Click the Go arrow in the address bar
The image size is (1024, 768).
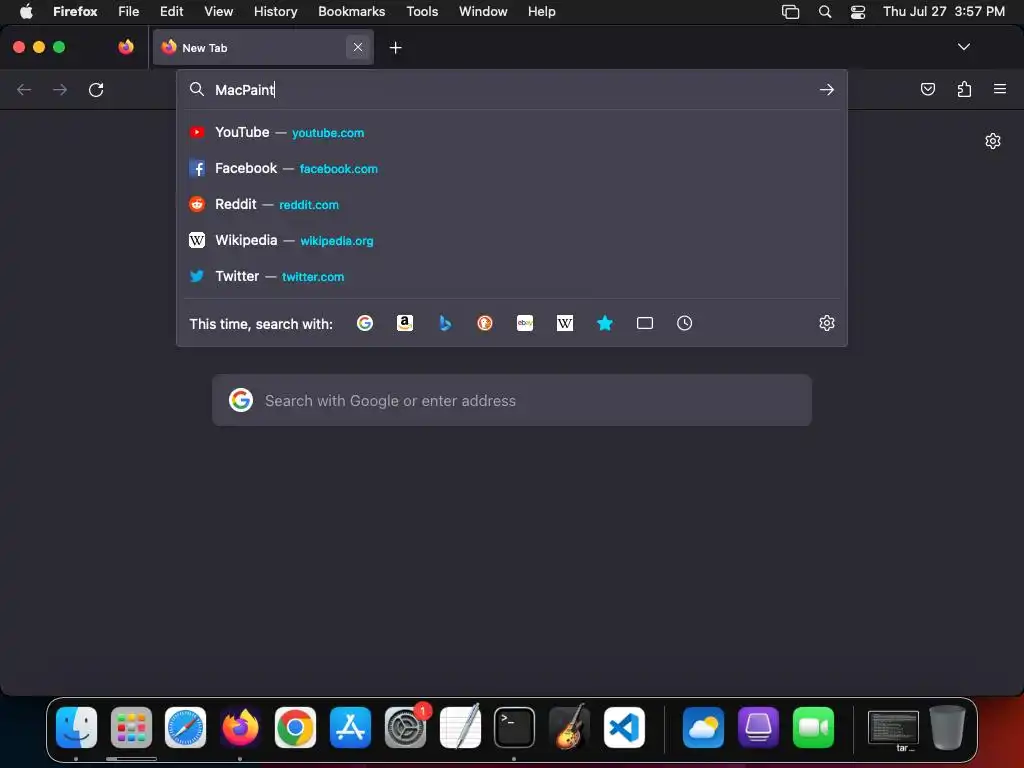(827, 89)
